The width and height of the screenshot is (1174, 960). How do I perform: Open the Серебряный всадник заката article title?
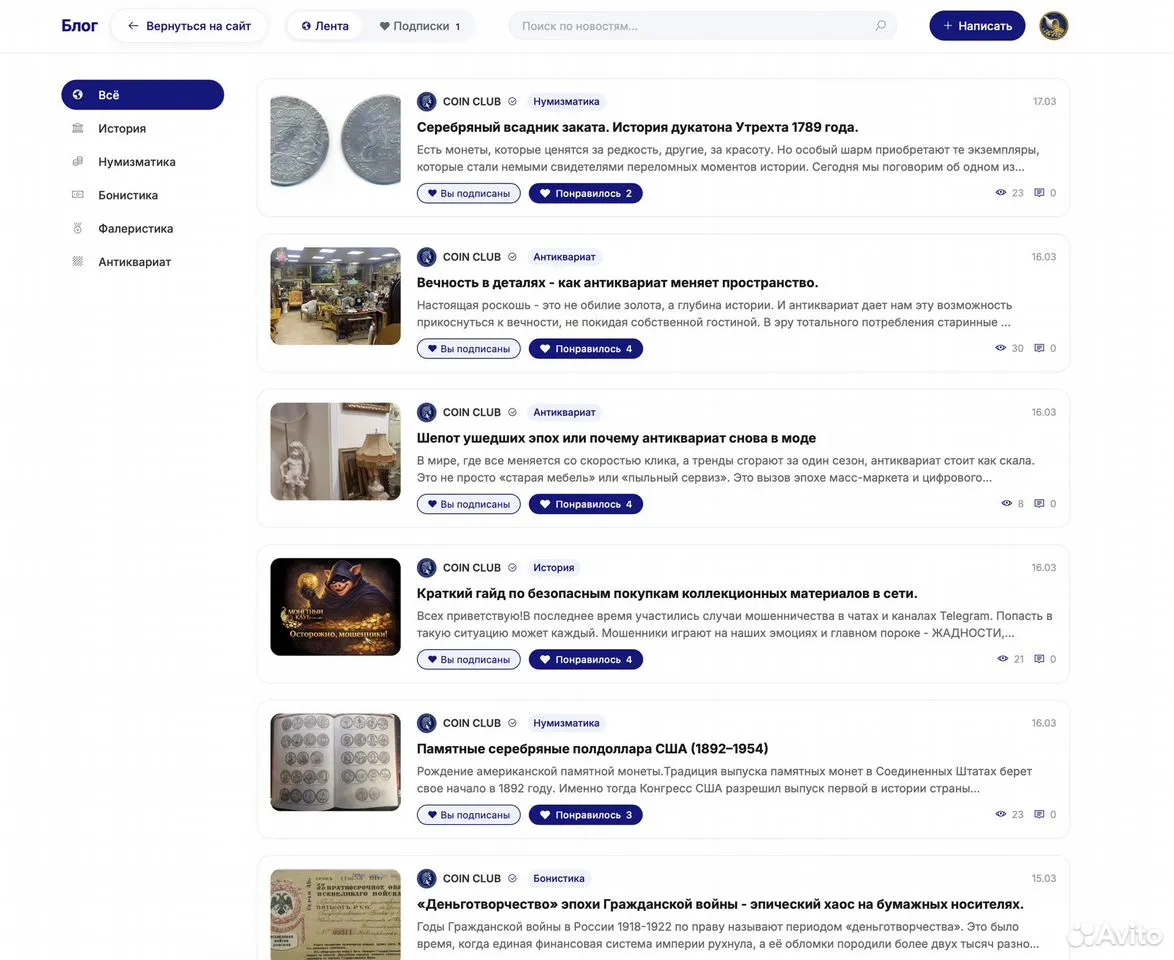pos(637,127)
